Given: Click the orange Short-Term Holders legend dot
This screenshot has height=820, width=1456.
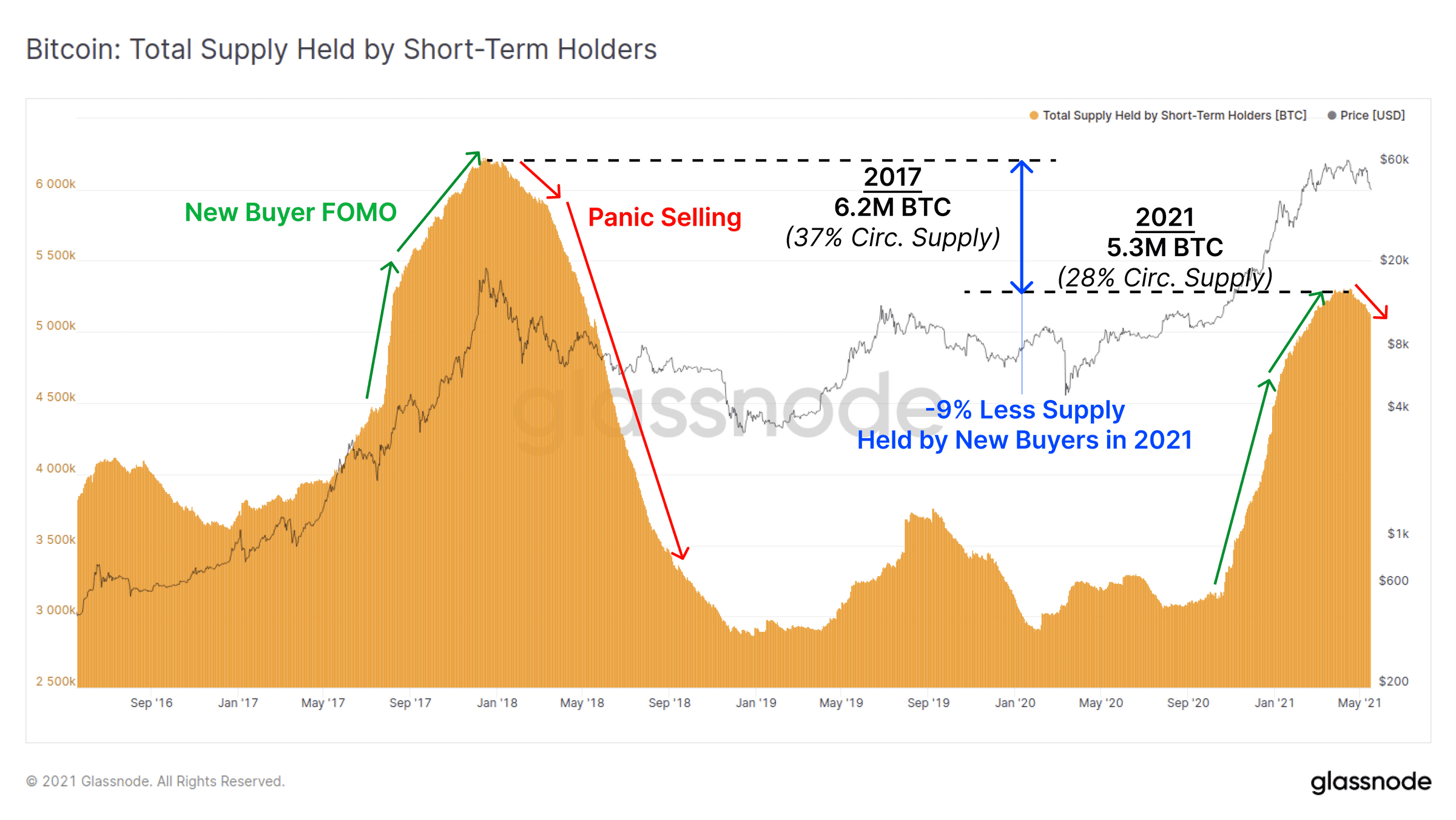Looking at the screenshot, I should (x=1034, y=115).
